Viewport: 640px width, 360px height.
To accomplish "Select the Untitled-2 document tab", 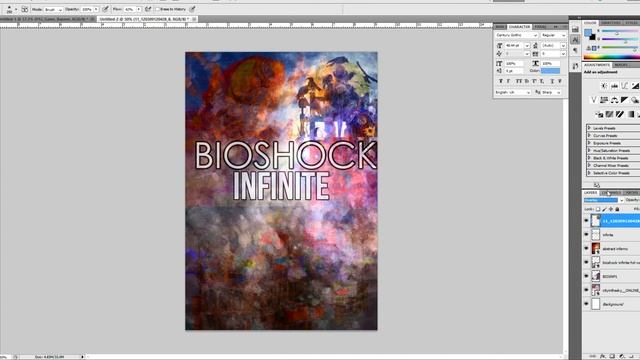I will pos(147,19).
